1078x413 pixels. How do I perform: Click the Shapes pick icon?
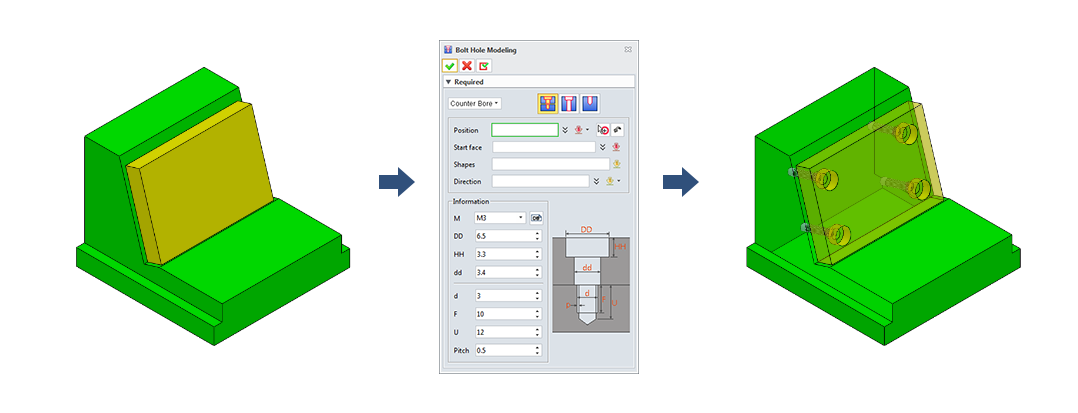(x=617, y=164)
